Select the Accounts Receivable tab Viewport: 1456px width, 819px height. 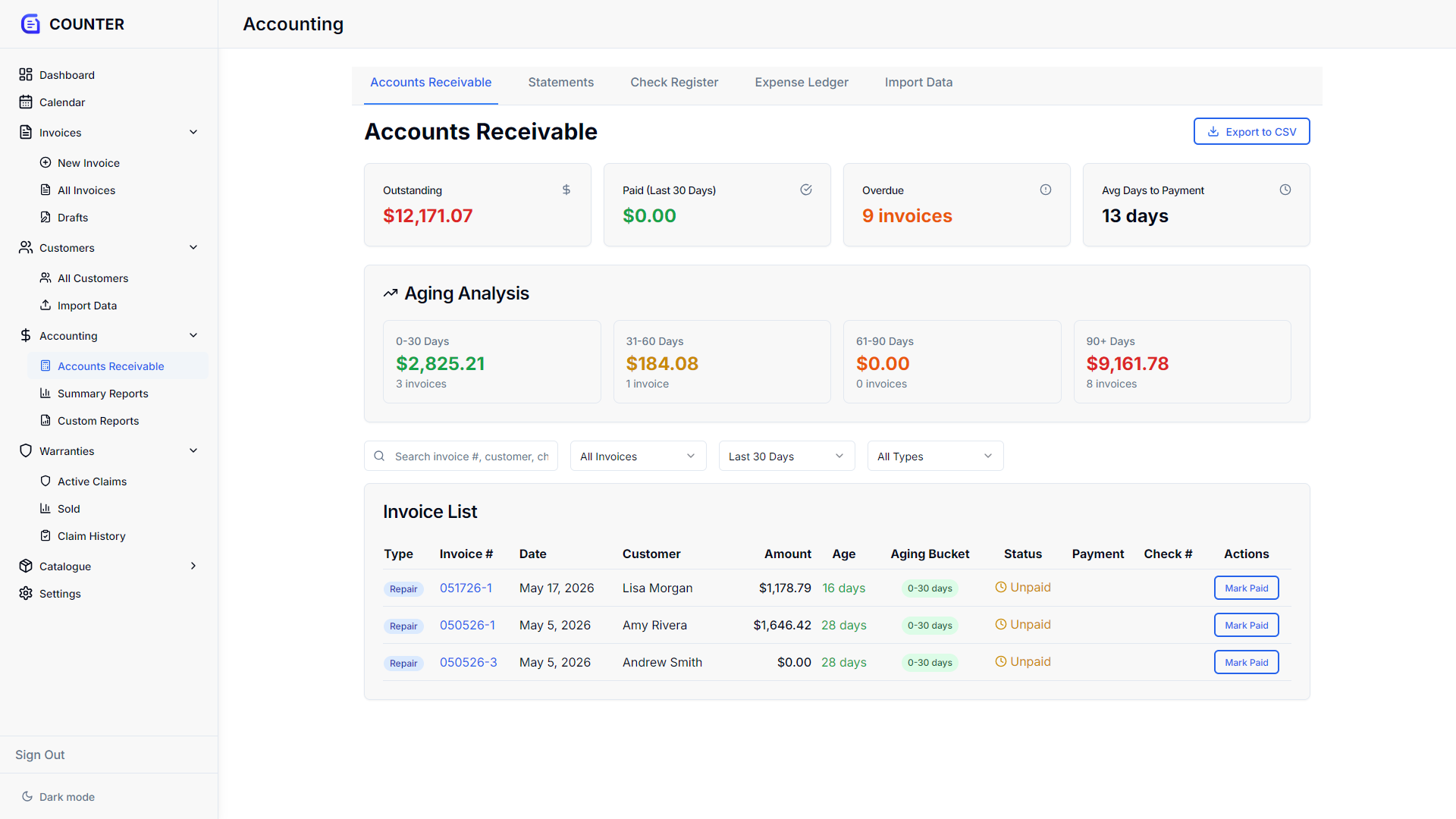pos(430,82)
